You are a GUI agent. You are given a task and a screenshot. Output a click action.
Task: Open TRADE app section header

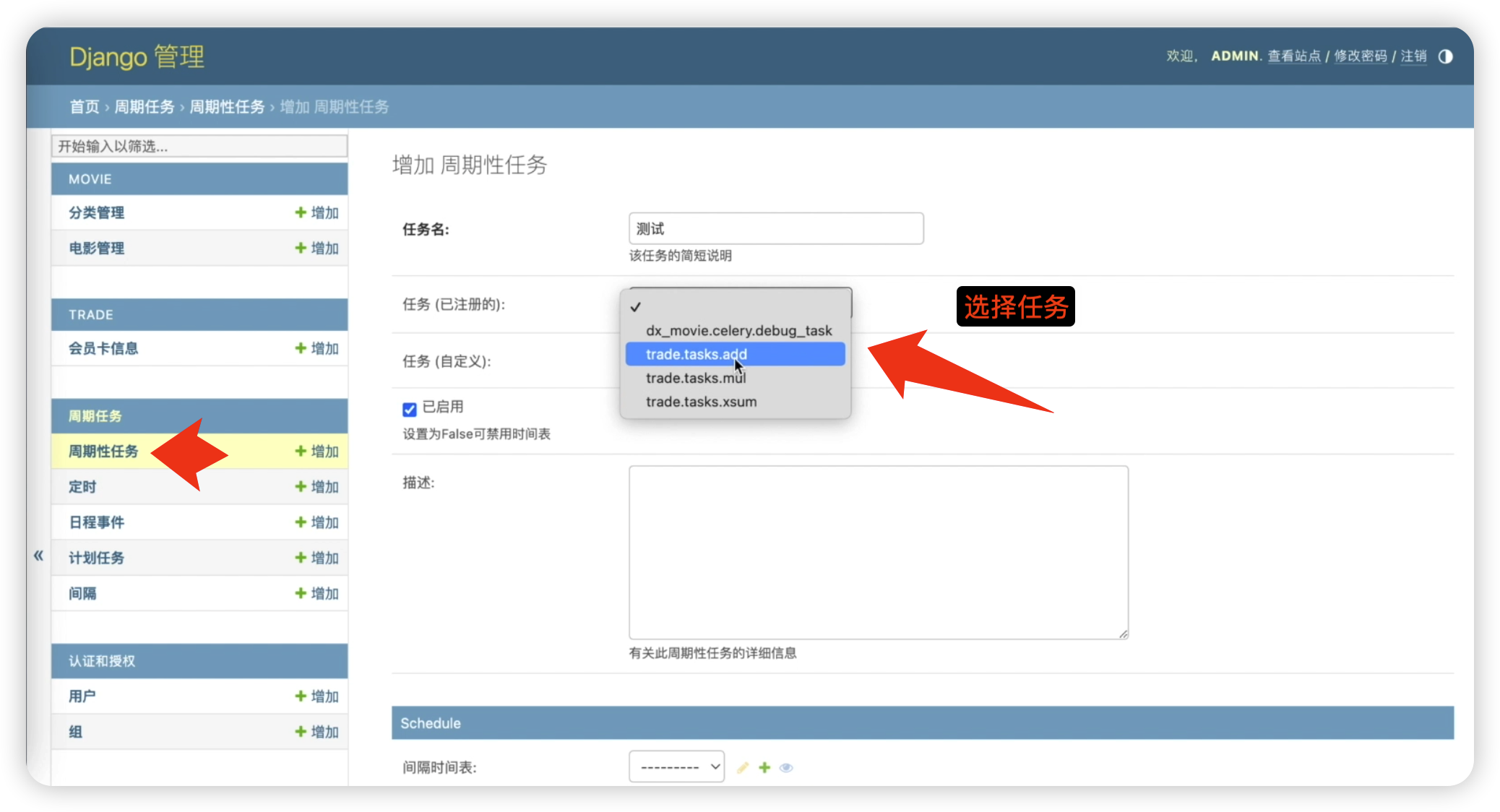pos(91,315)
